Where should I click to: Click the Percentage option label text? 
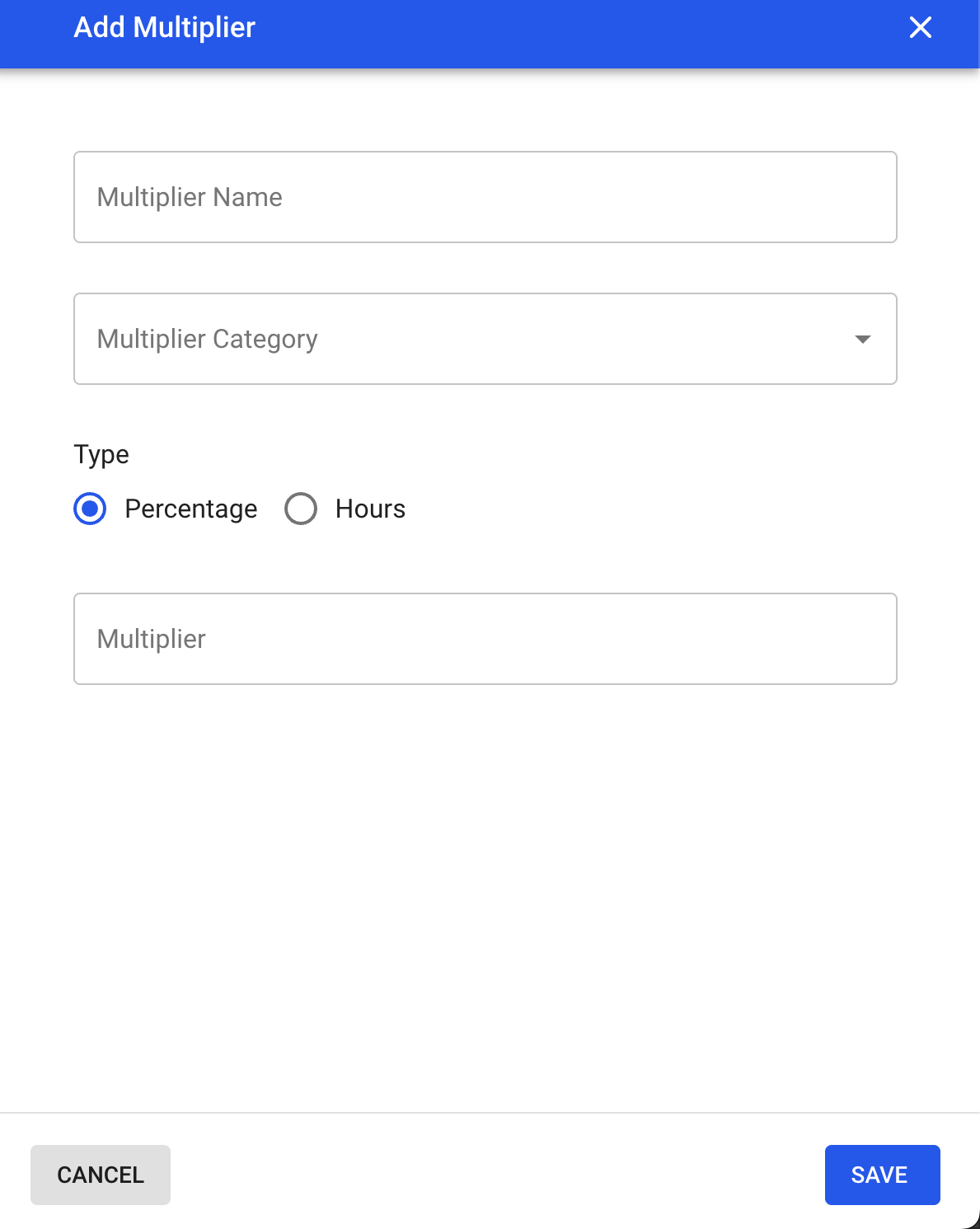pyautogui.click(x=190, y=509)
